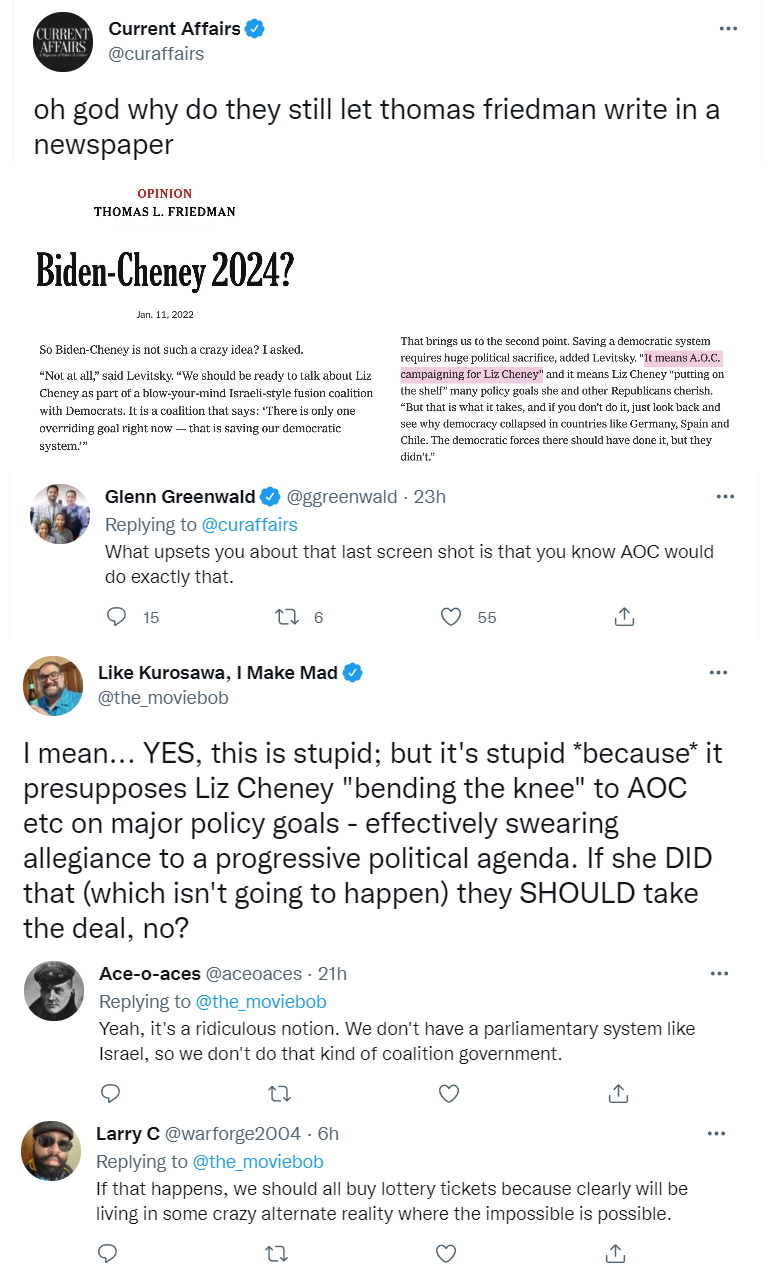Image resolution: width=766 pixels, height=1280 pixels.
Task: Open more options on Current Affairs tweet
Action: (728, 29)
